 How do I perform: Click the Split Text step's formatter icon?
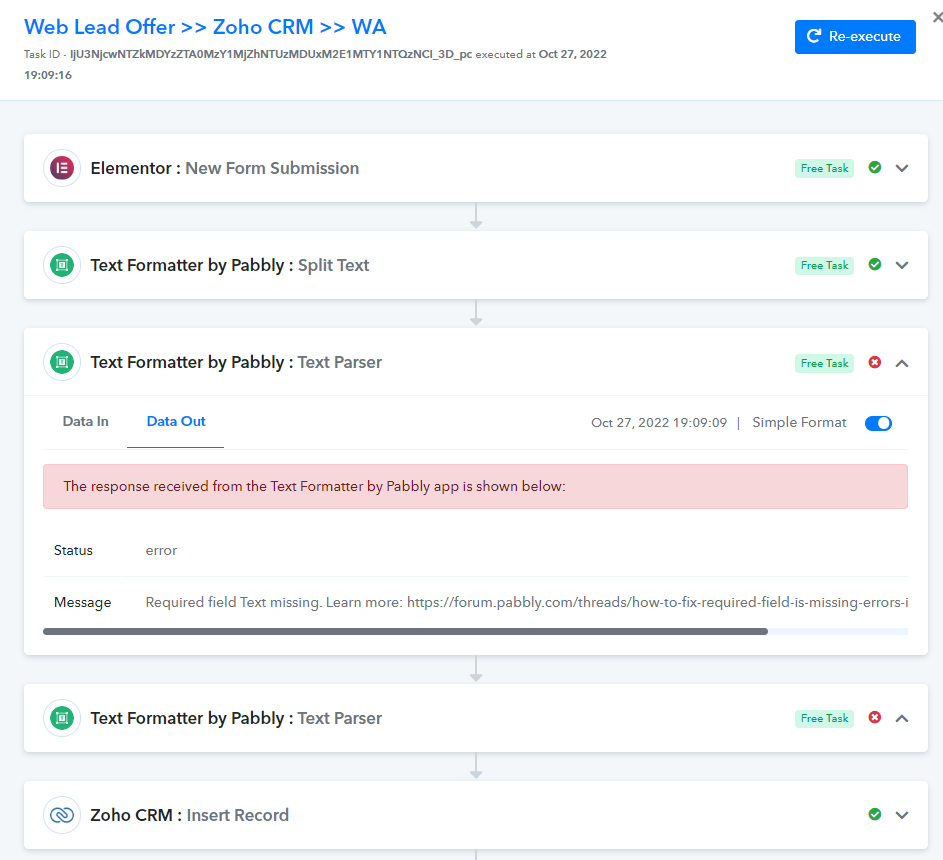[62, 265]
